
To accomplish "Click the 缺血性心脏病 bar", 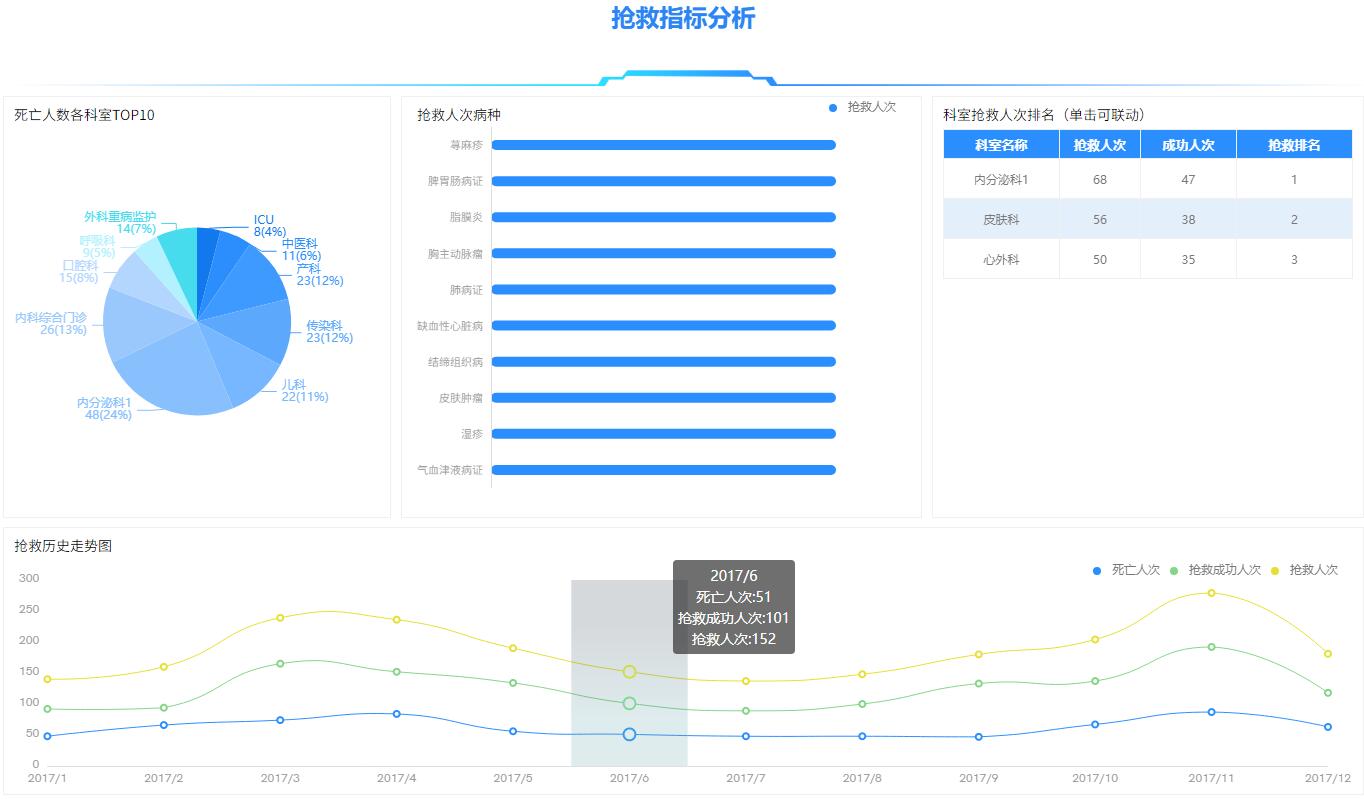I will 663,326.
